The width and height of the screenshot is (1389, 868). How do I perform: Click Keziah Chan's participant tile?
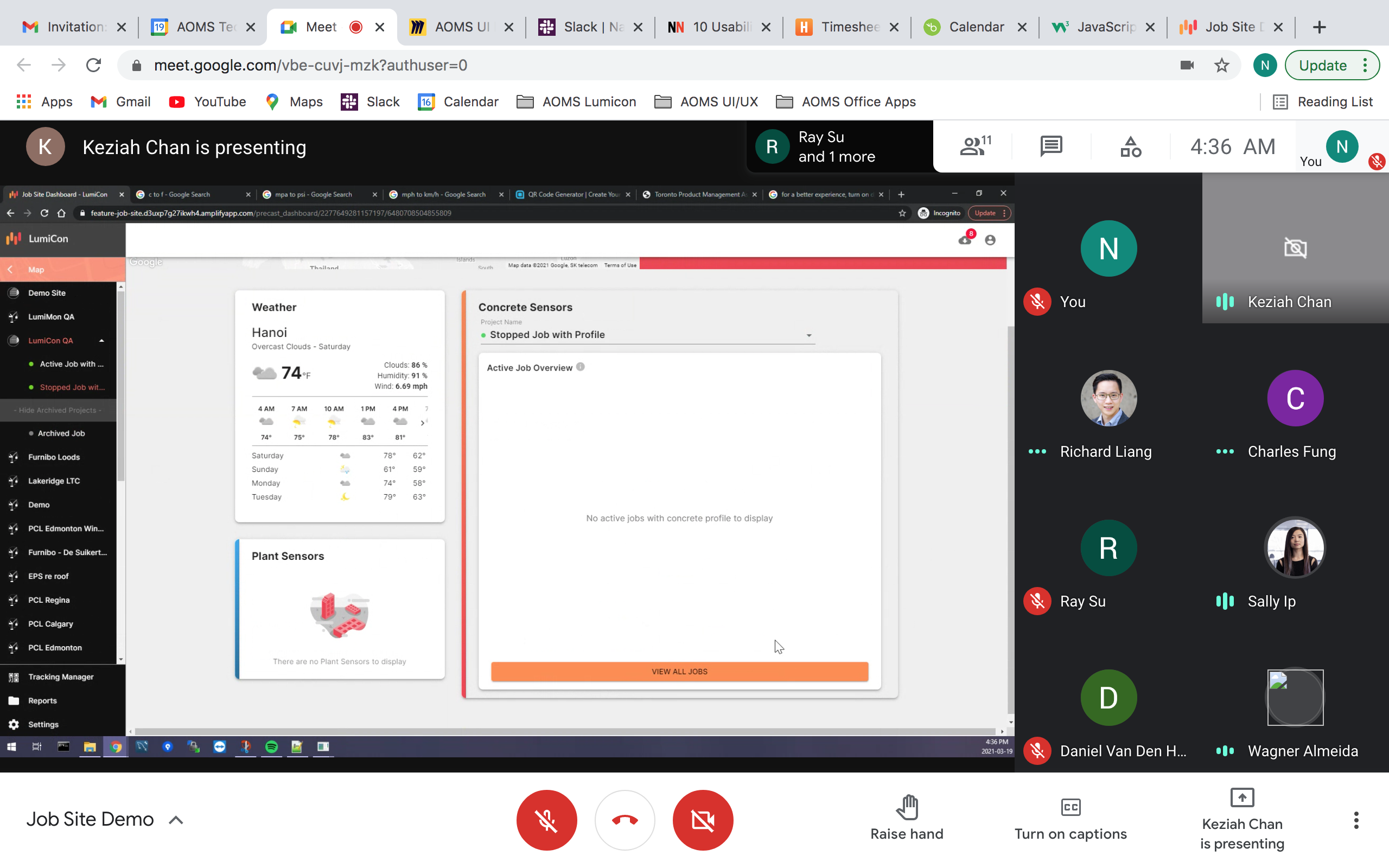tap(1295, 248)
